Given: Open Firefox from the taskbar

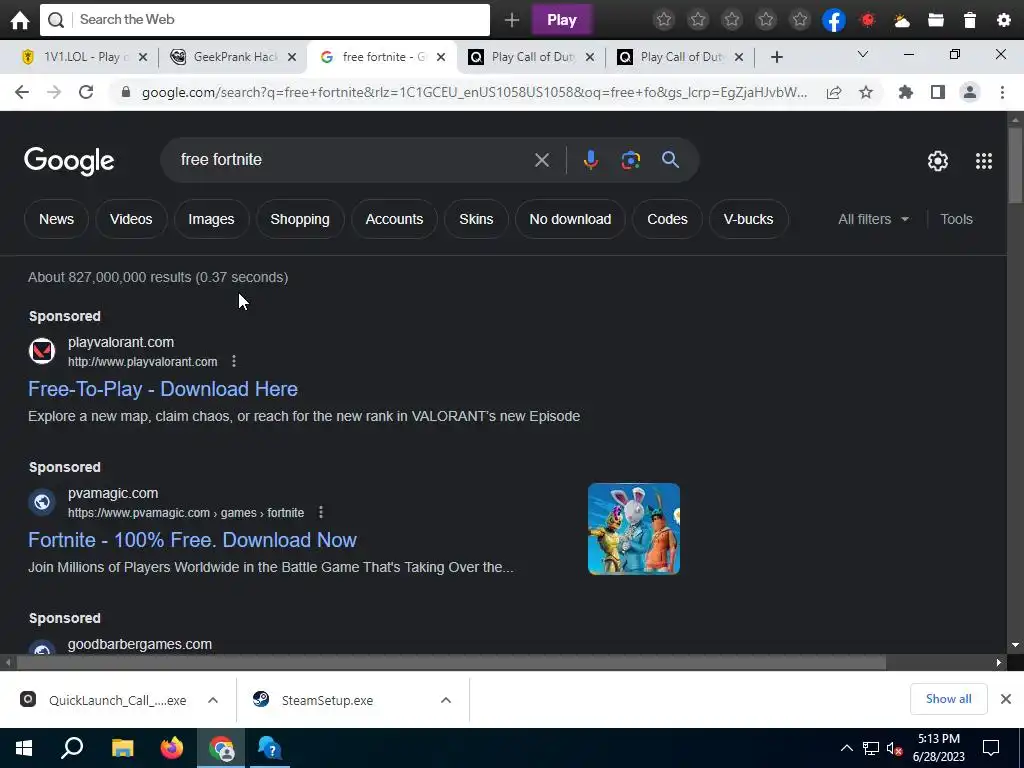Looking at the screenshot, I should click(172, 748).
